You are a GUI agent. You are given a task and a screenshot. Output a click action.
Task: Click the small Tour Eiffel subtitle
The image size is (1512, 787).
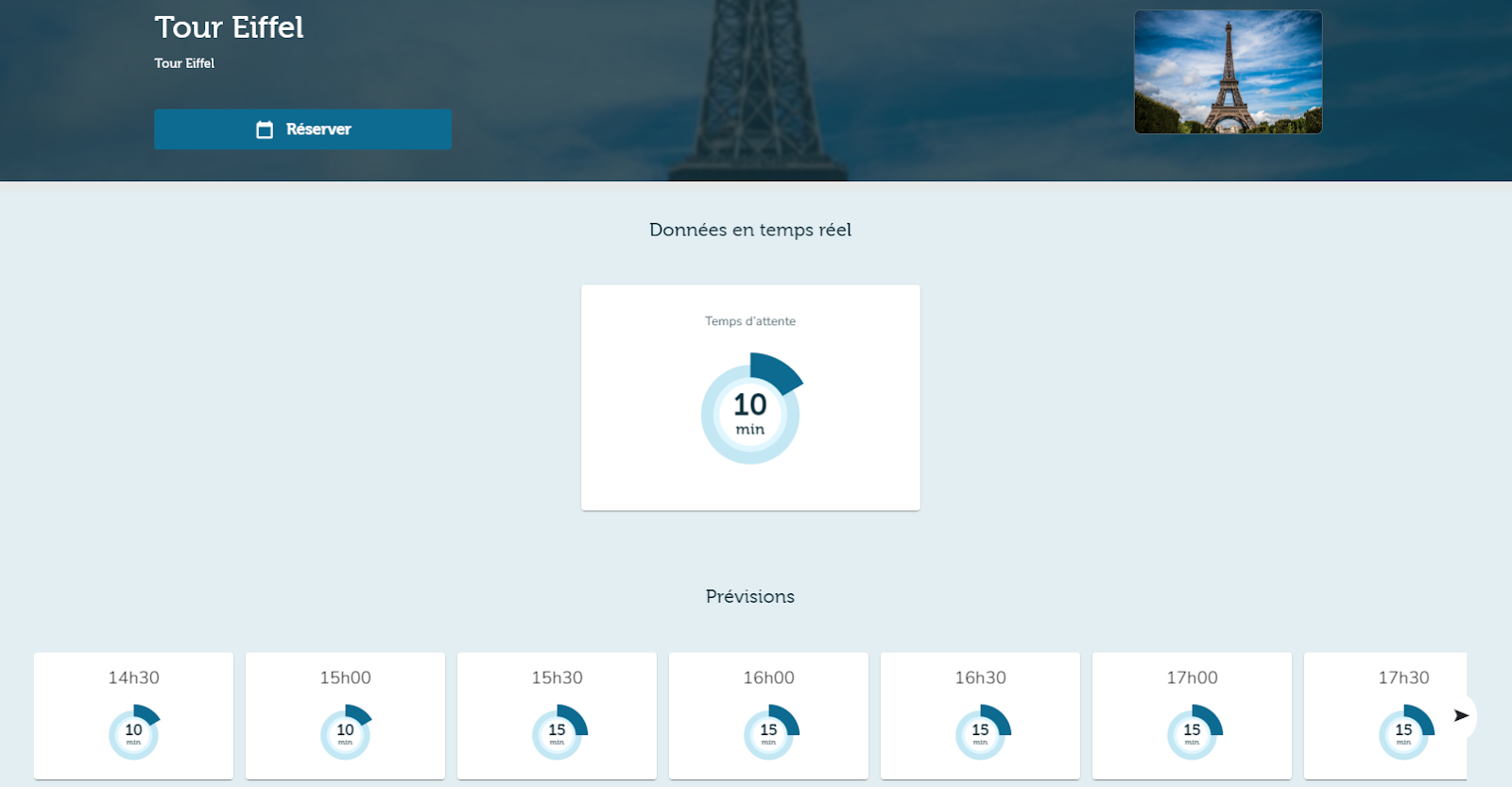[x=184, y=63]
